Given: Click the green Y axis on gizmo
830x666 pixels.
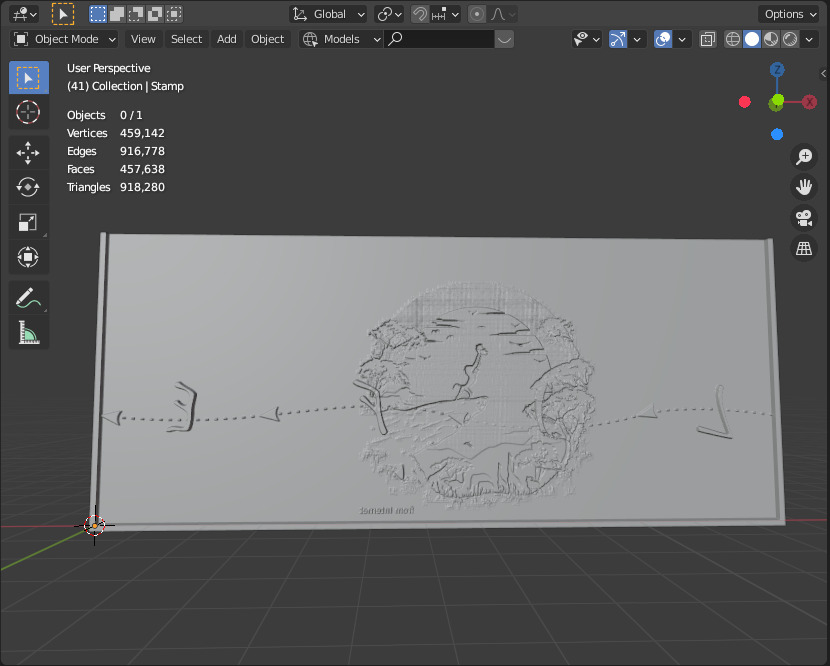Looking at the screenshot, I should [x=777, y=101].
